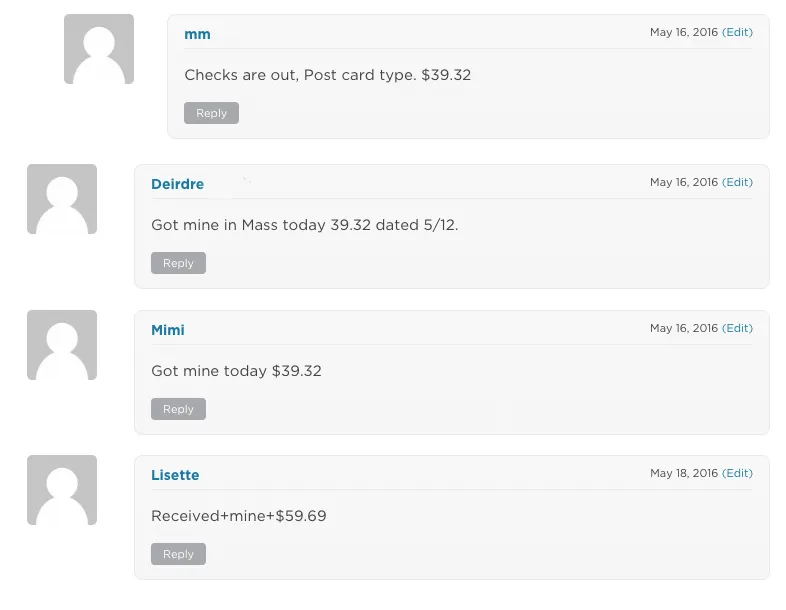Edit Lisette's comment
Image resolution: width=786 pixels, height=610 pixels.
click(x=737, y=473)
